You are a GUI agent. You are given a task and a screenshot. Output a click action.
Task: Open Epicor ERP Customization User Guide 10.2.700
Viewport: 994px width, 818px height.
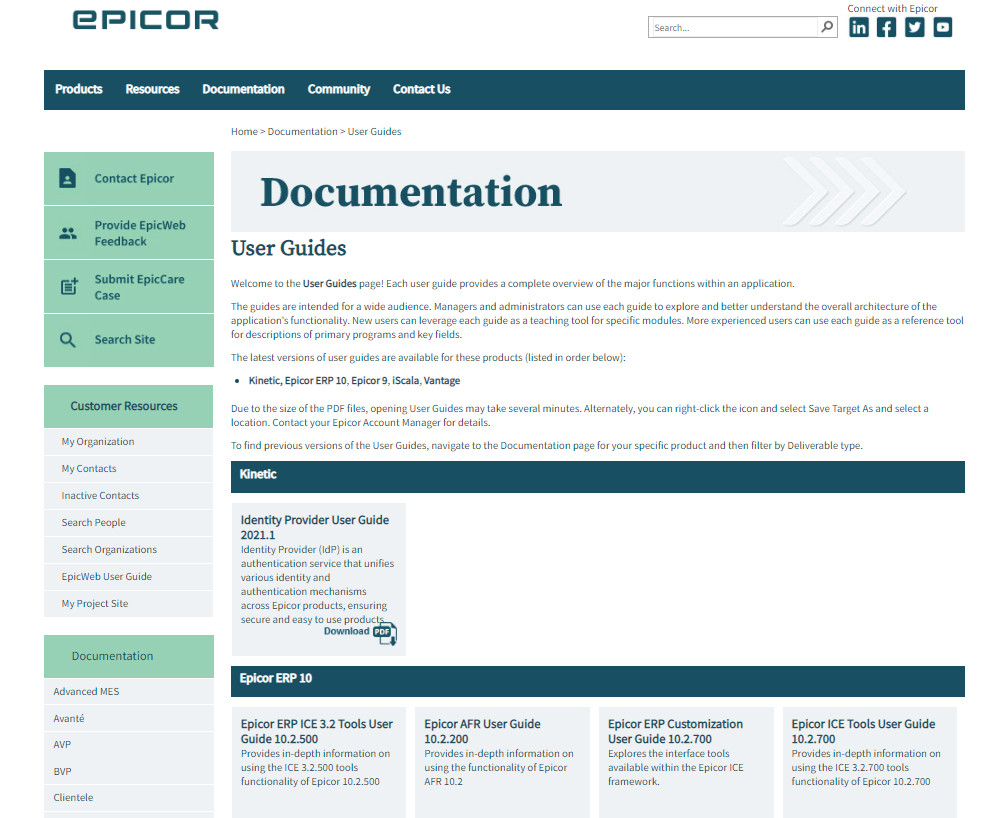pos(675,731)
